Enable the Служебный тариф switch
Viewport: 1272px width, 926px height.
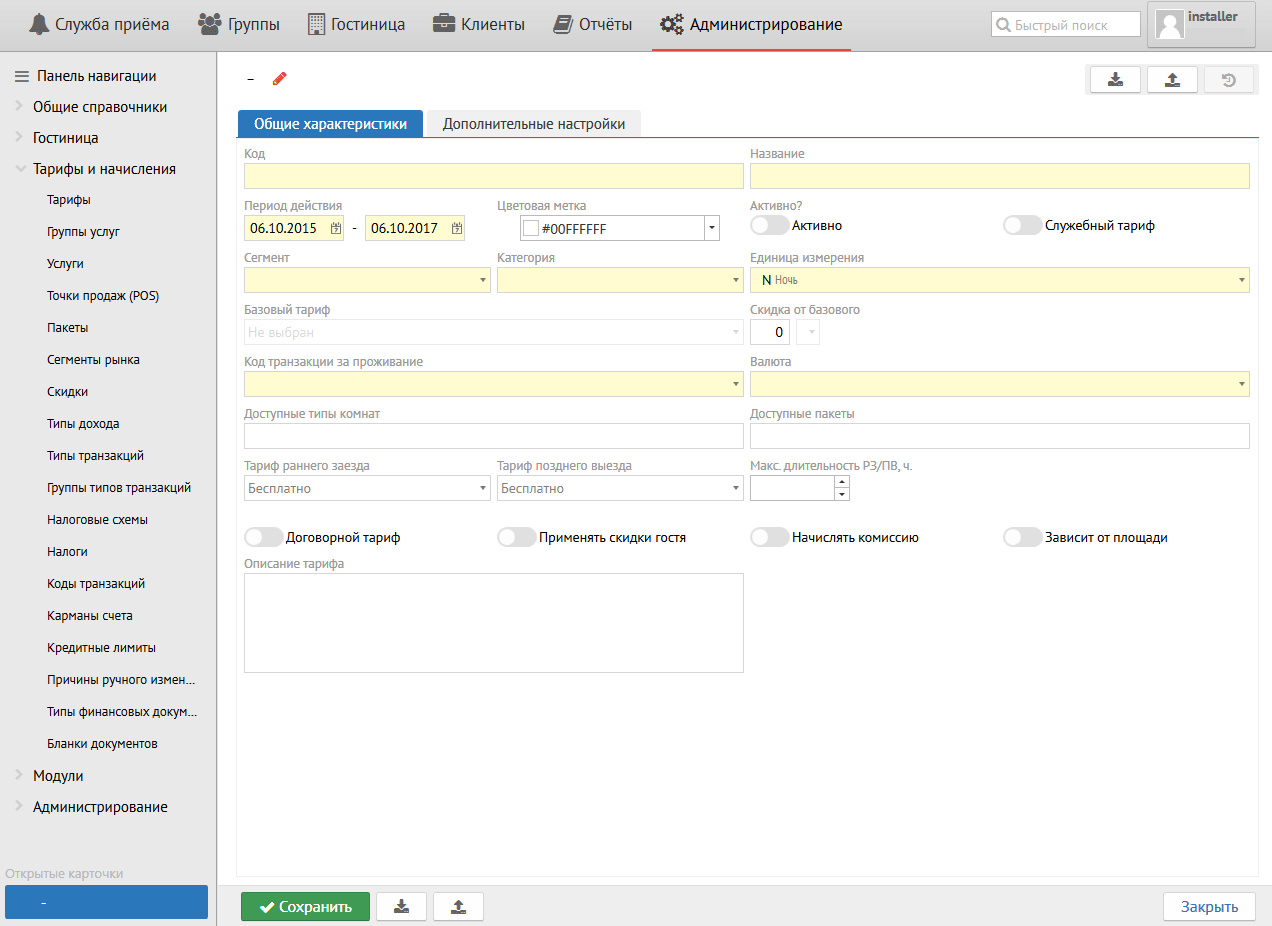click(x=1022, y=226)
